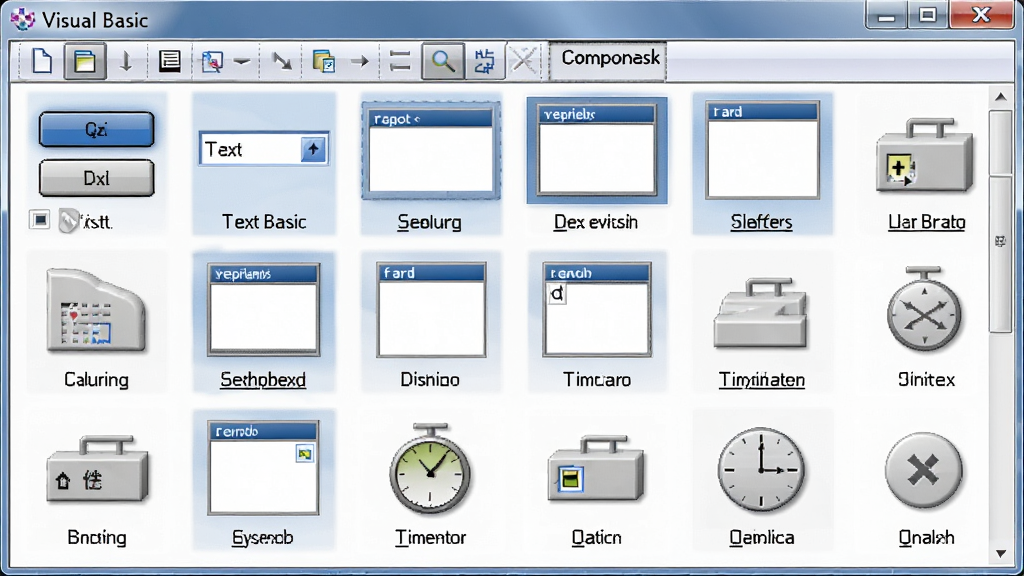The image size is (1024, 576).
Task: Select the Dex evitsin window component
Action: 597,150
